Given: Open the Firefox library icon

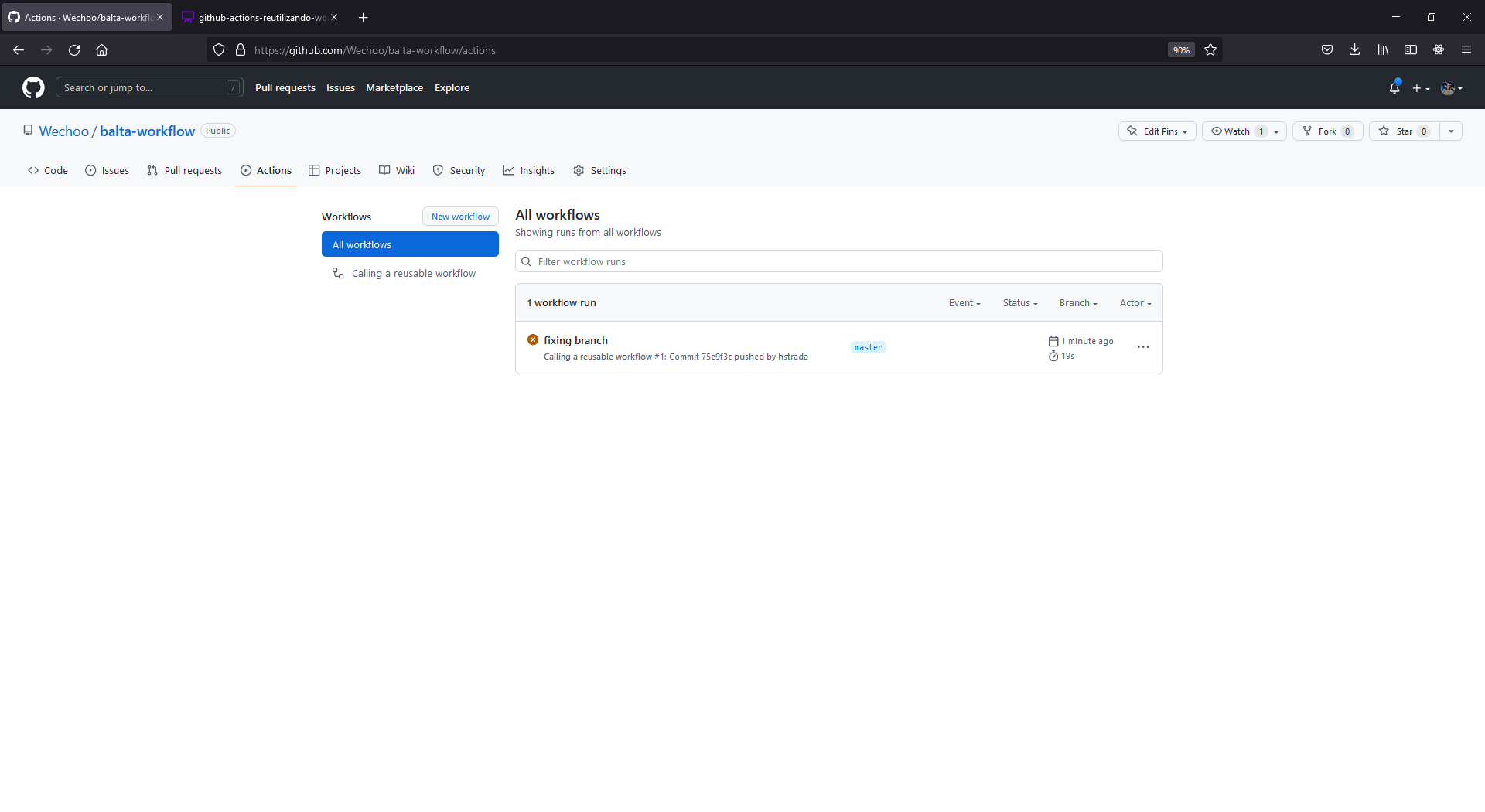Looking at the screenshot, I should [x=1383, y=50].
